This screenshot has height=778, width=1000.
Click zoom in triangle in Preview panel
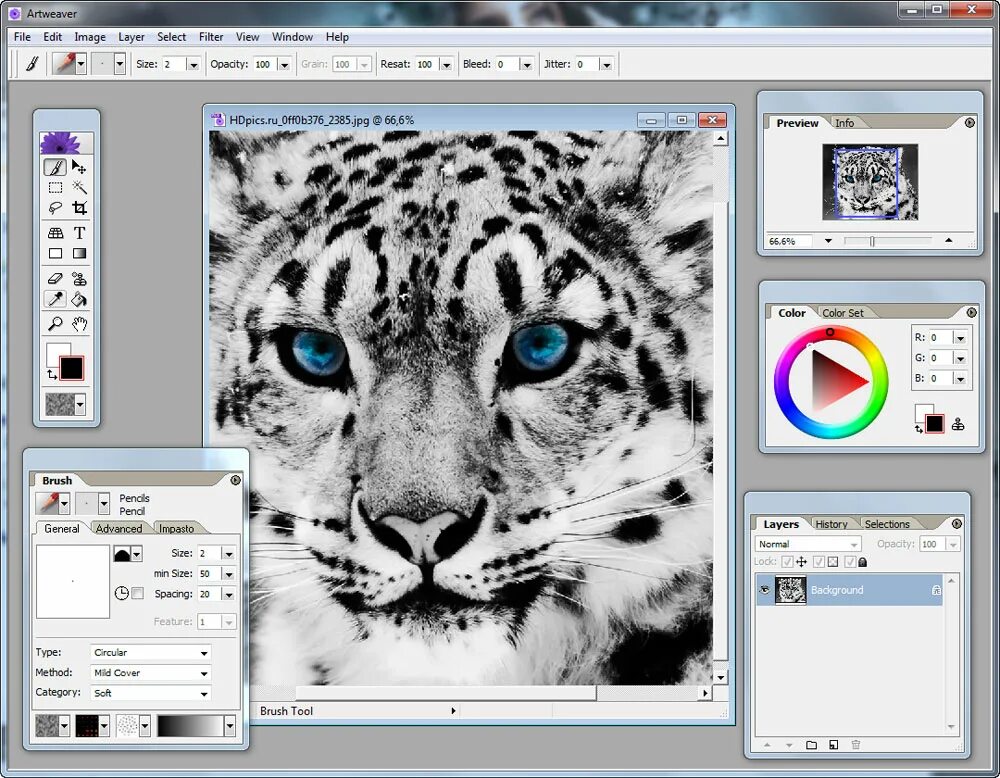949,240
